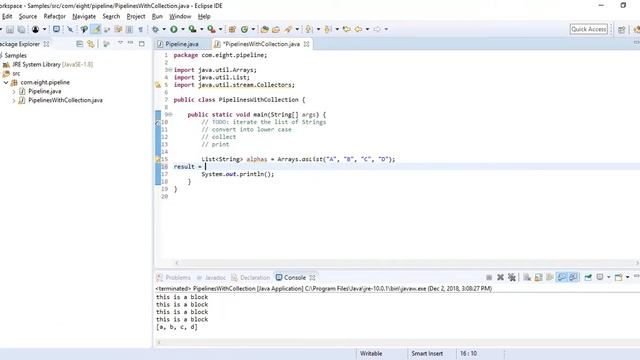Collapse All in Package Explorer
The height and width of the screenshot is (360, 640).
pyautogui.click(x=80, y=44)
